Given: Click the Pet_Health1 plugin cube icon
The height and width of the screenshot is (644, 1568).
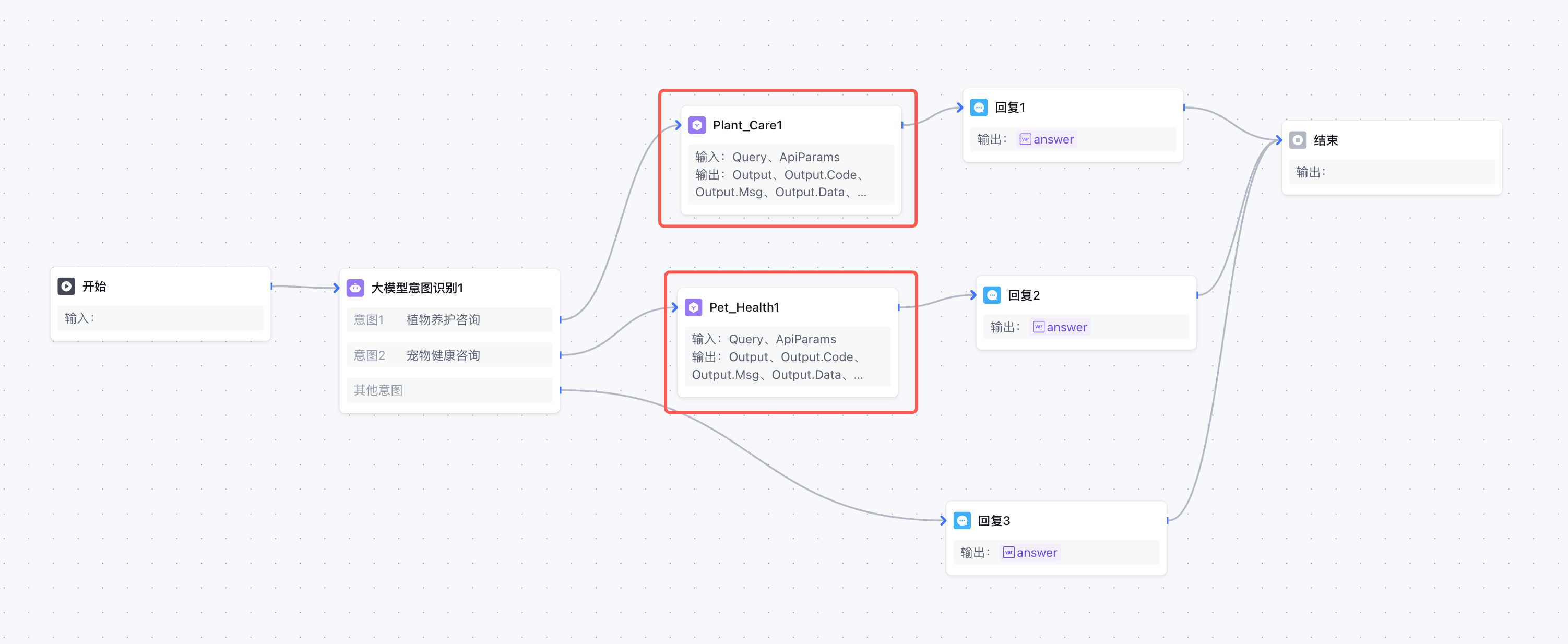Looking at the screenshot, I should [693, 307].
